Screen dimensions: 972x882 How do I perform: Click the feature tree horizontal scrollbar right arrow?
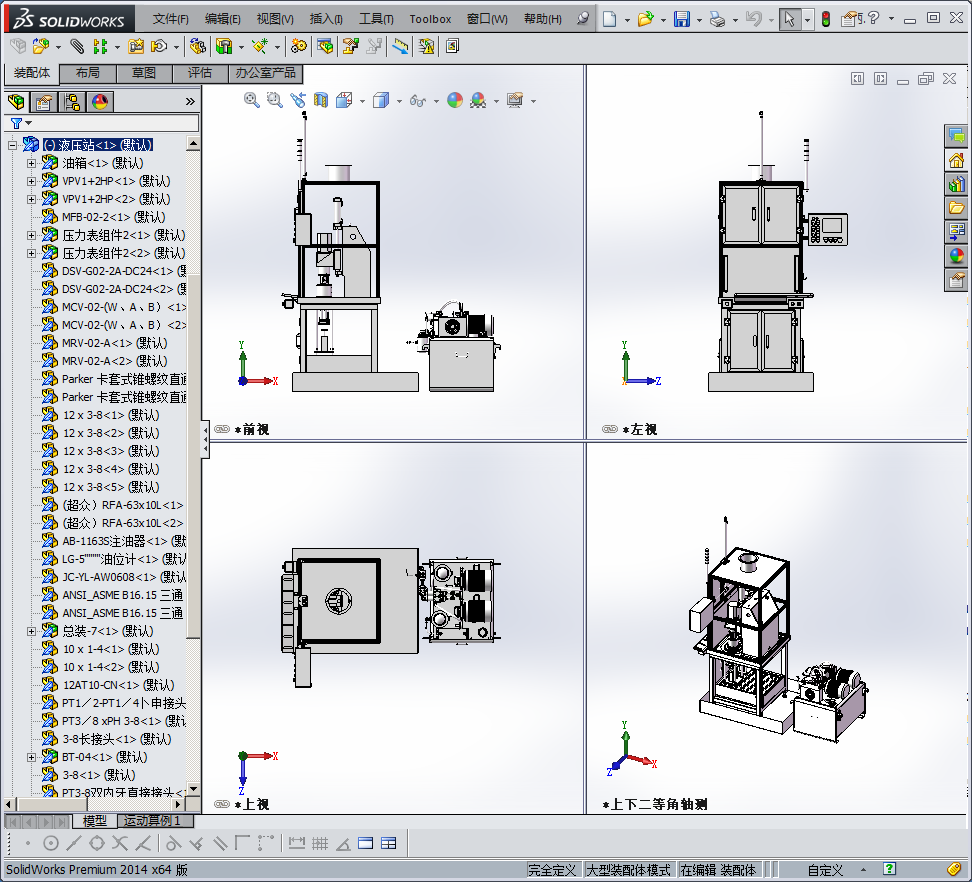[x=178, y=805]
